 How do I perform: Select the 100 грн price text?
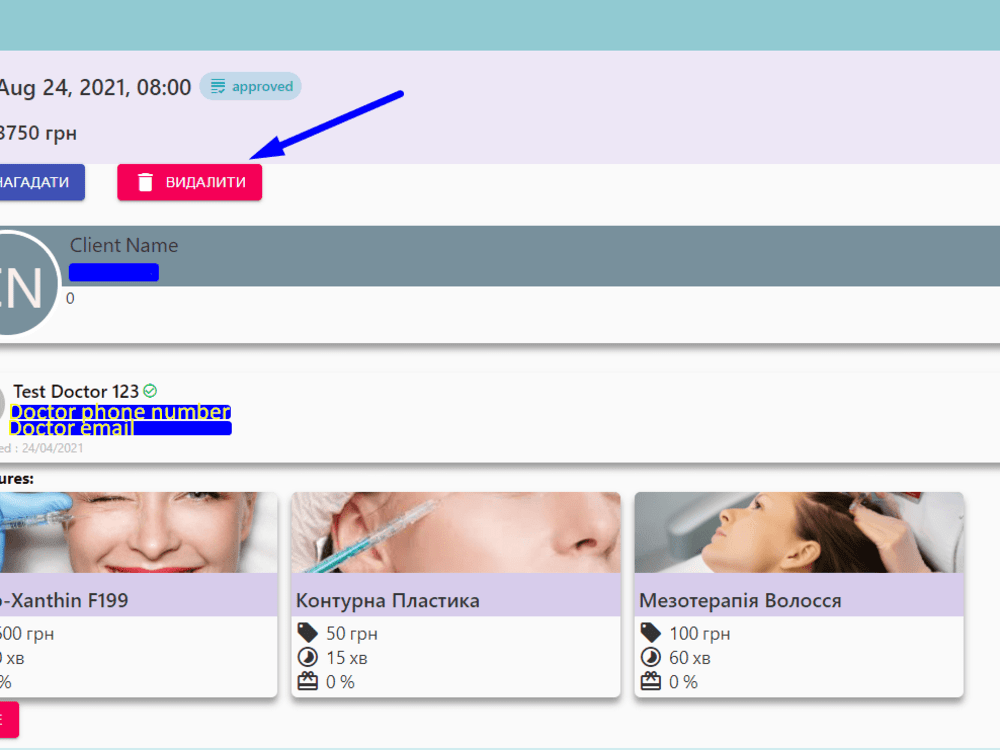(x=700, y=633)
